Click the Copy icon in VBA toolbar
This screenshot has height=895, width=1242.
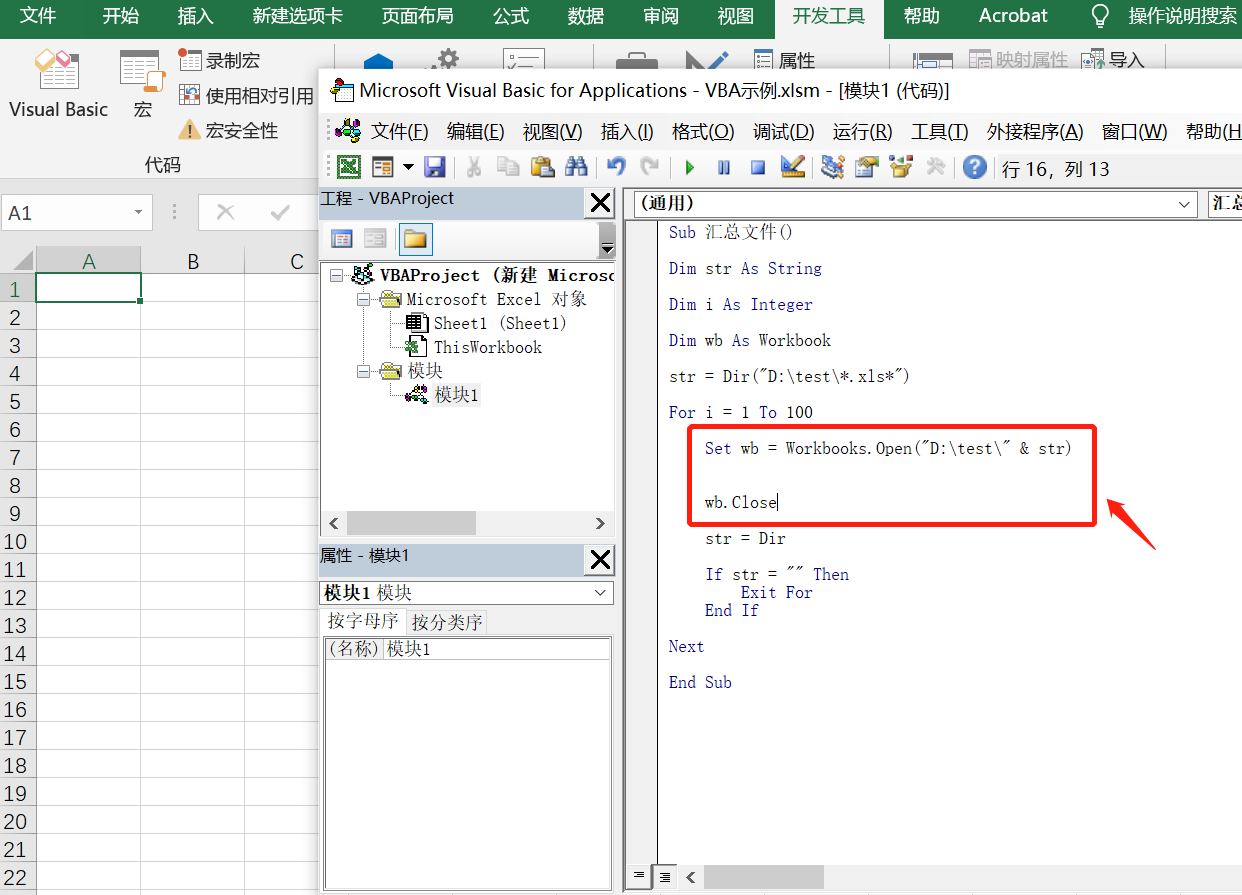(508, 167)
